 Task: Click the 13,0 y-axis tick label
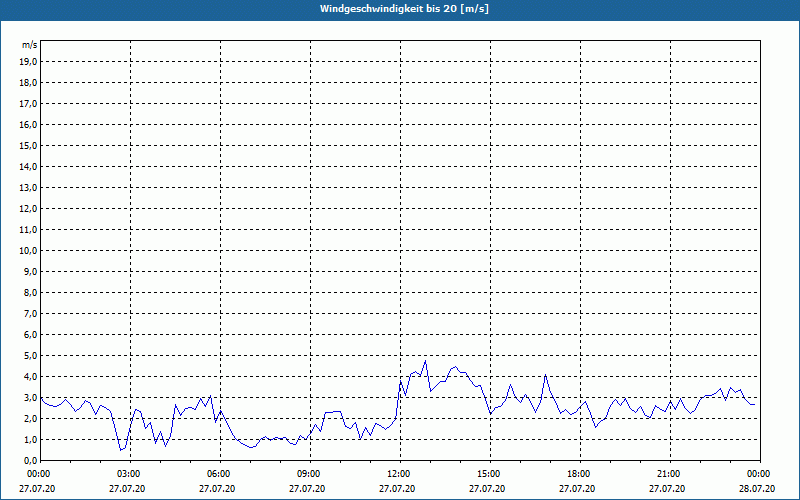click(29, 187)
